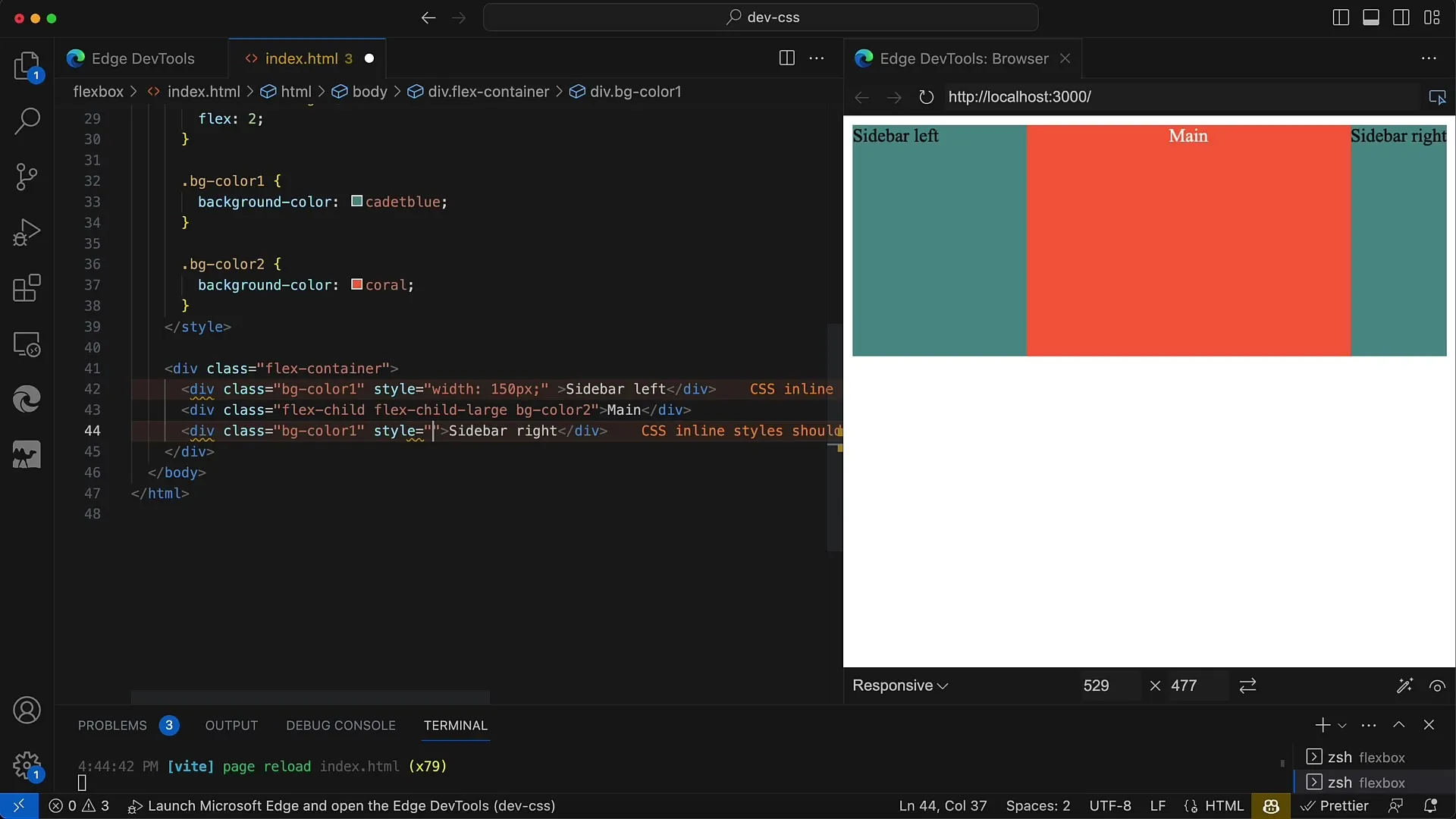Click the remote window indicator in status bar
This screenshot has height=819, width=1456.
click(19, 805)
